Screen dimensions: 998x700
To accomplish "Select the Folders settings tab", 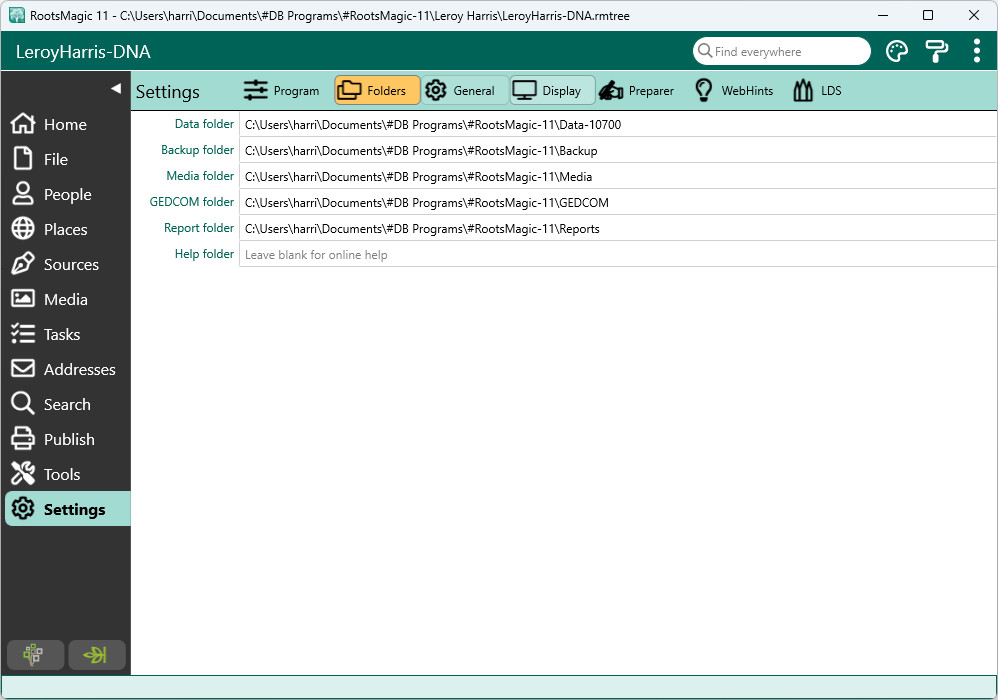I will pyautogui.click(x=377, y=91).
